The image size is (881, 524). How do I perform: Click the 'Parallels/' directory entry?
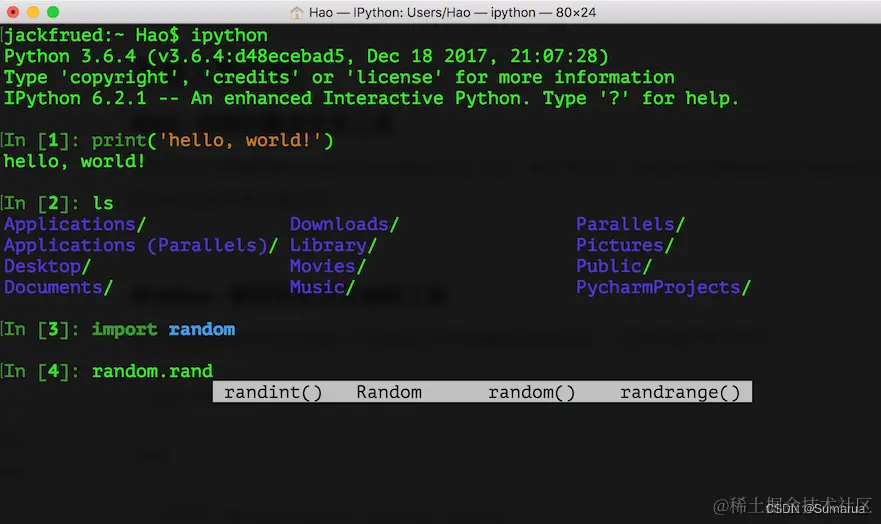pos(630,224)
